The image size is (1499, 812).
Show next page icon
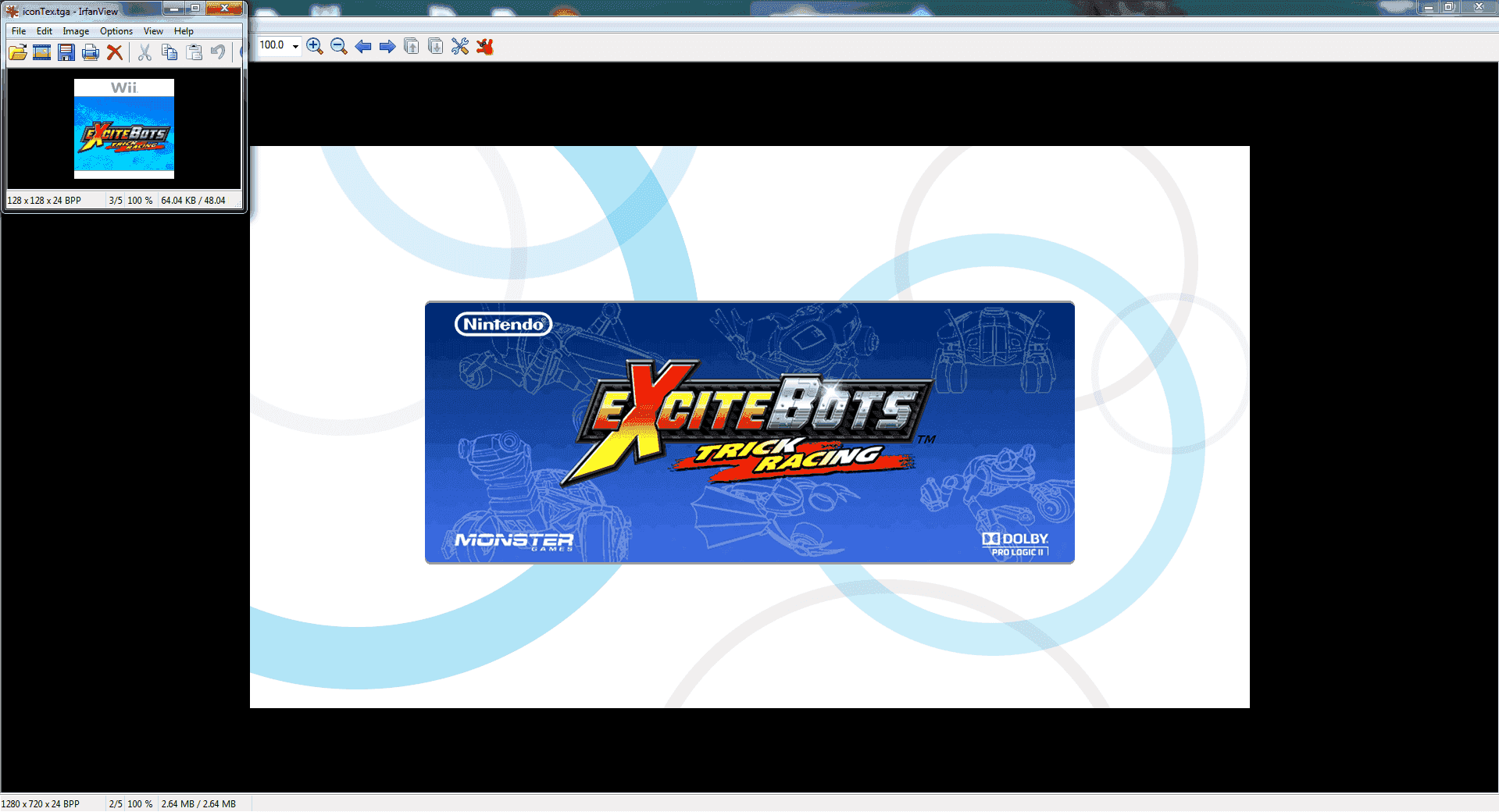pyautogui.click(x=436, y=46)
